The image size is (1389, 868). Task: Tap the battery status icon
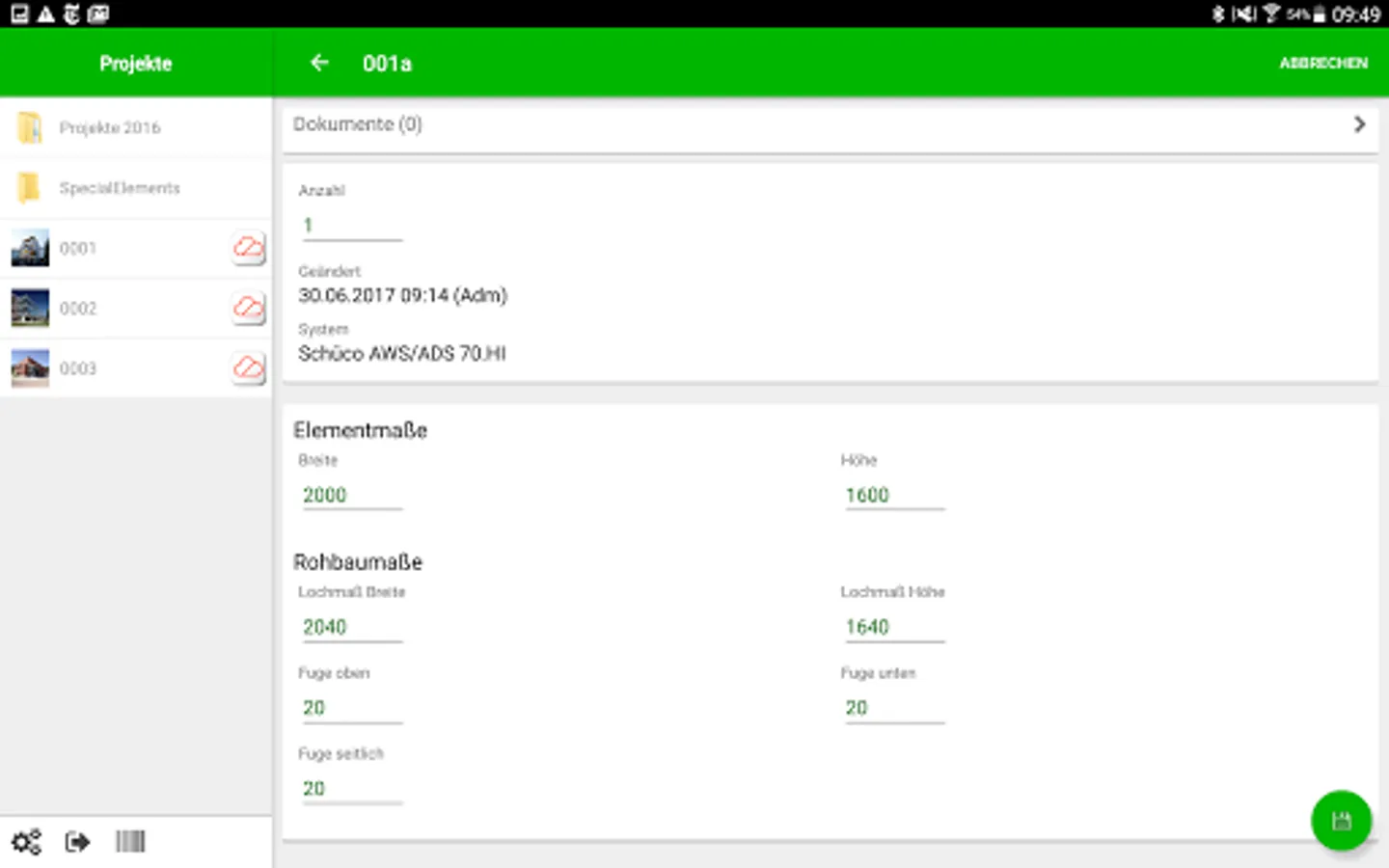pos(1319,14)
